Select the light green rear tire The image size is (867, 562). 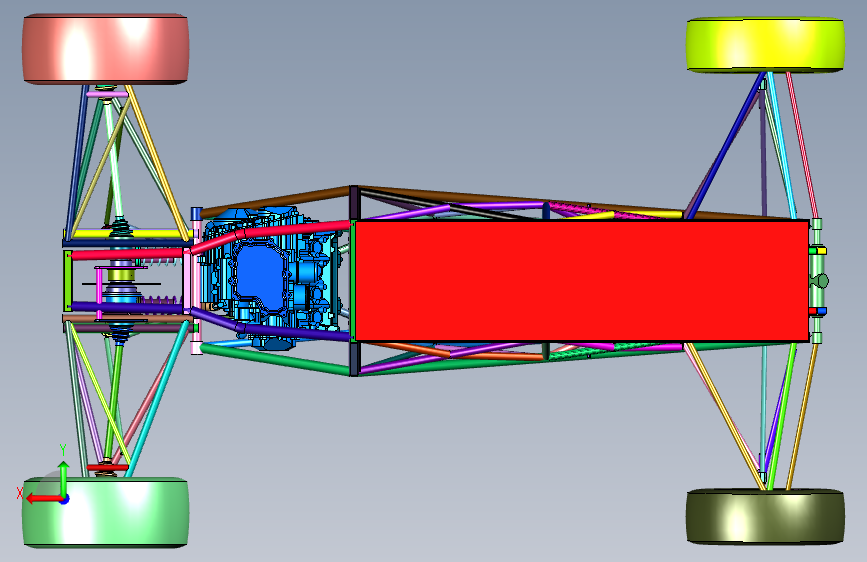coord(106,512)
